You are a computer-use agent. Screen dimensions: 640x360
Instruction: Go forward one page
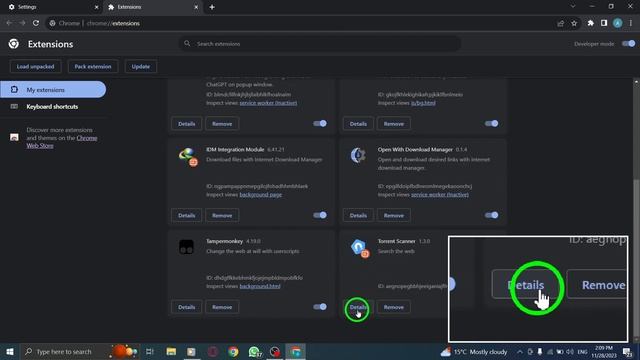click(x=22, y=23)
